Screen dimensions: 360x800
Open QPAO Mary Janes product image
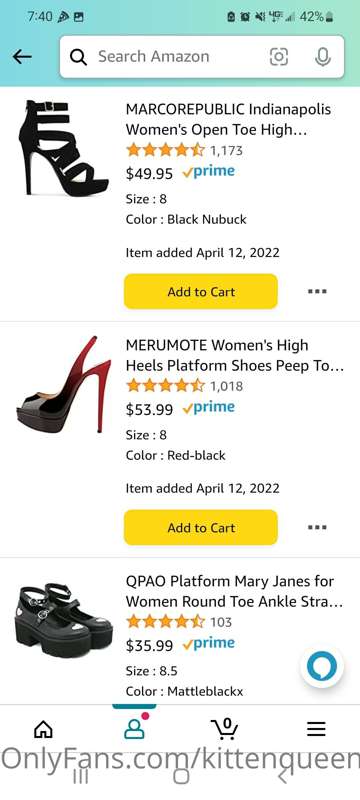[x=64, y=620]
